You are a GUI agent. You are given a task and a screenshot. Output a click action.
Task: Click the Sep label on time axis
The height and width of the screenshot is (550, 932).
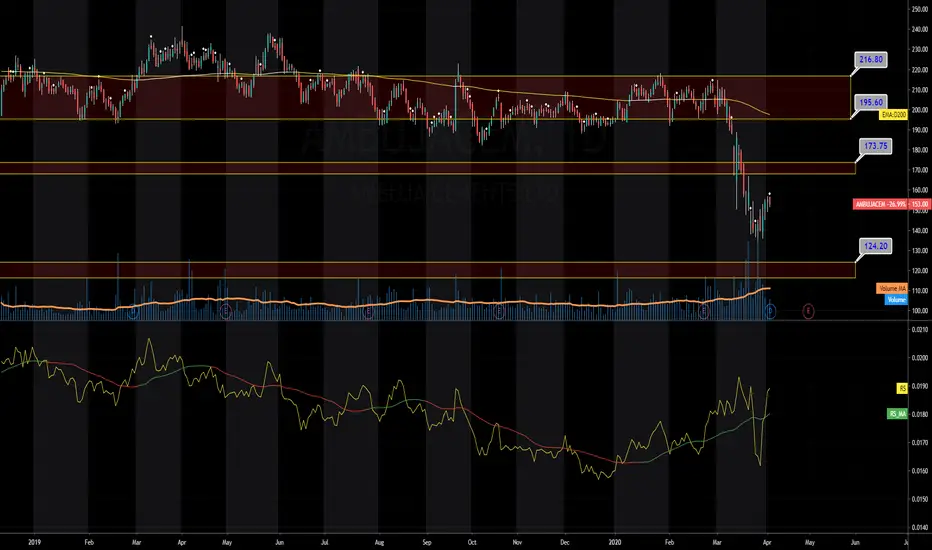427,542
